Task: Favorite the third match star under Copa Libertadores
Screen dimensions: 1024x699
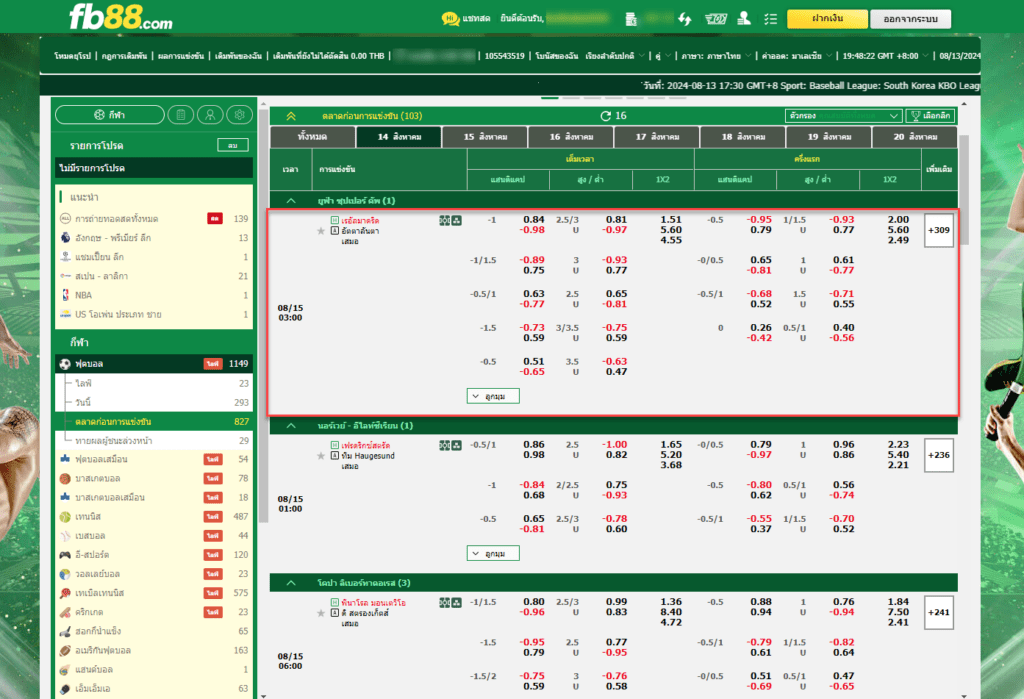Action: pos(321,613)
